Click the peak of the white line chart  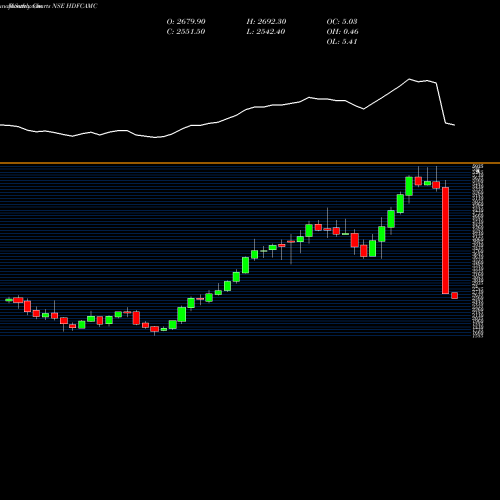point(409,79)
